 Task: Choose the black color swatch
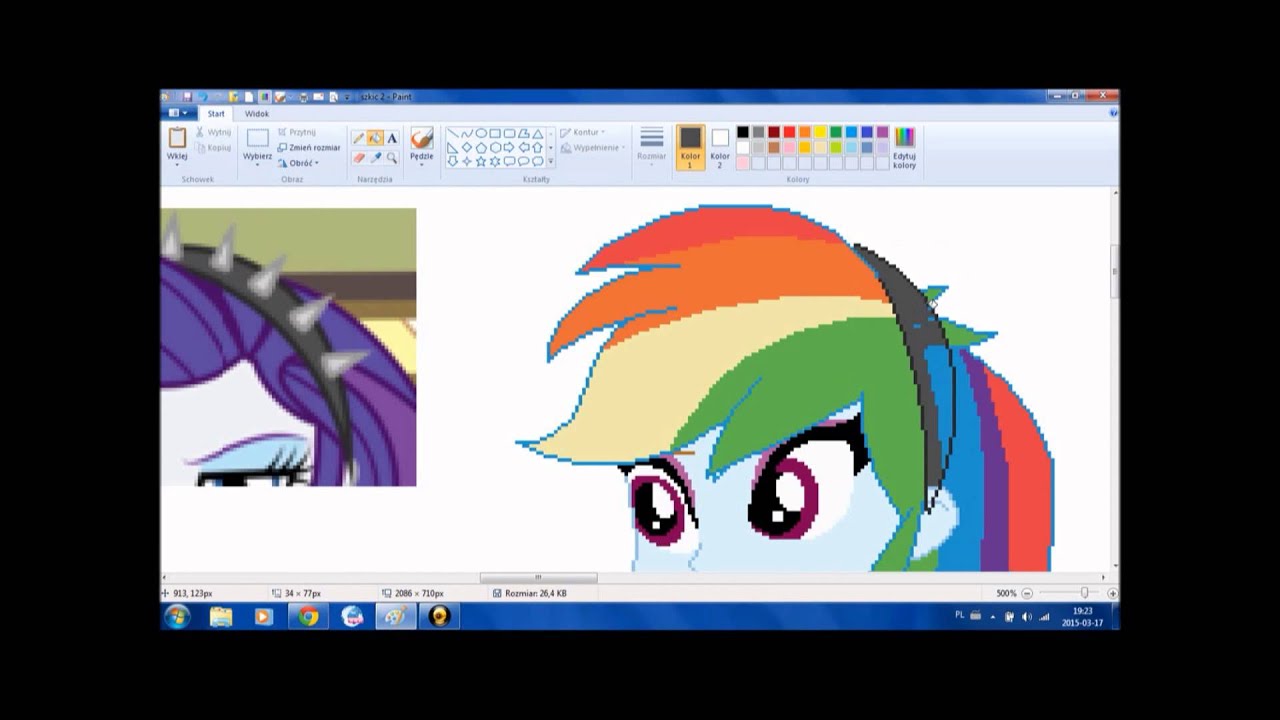point(743,132)
